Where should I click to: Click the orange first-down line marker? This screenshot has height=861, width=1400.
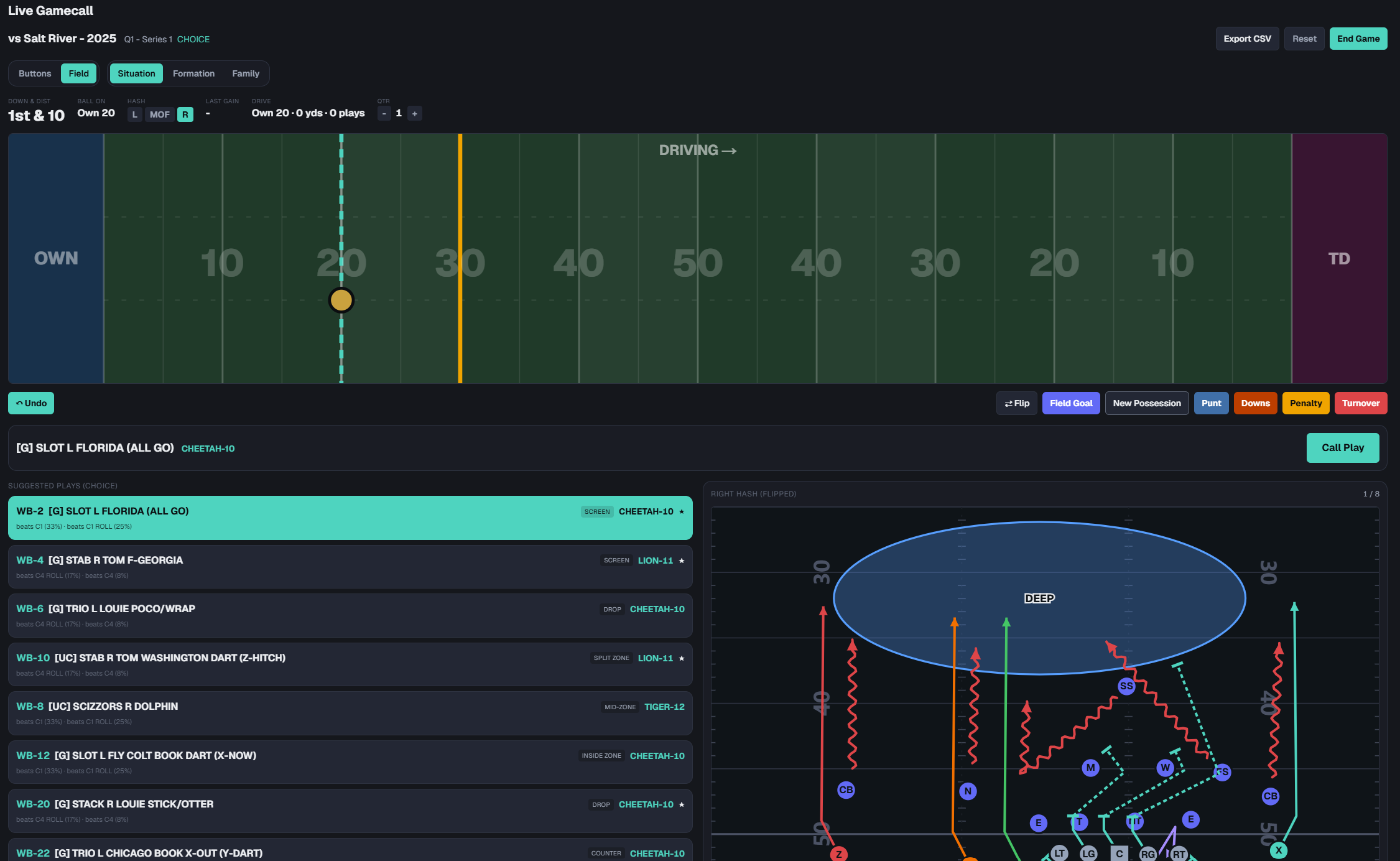[460, 258]
